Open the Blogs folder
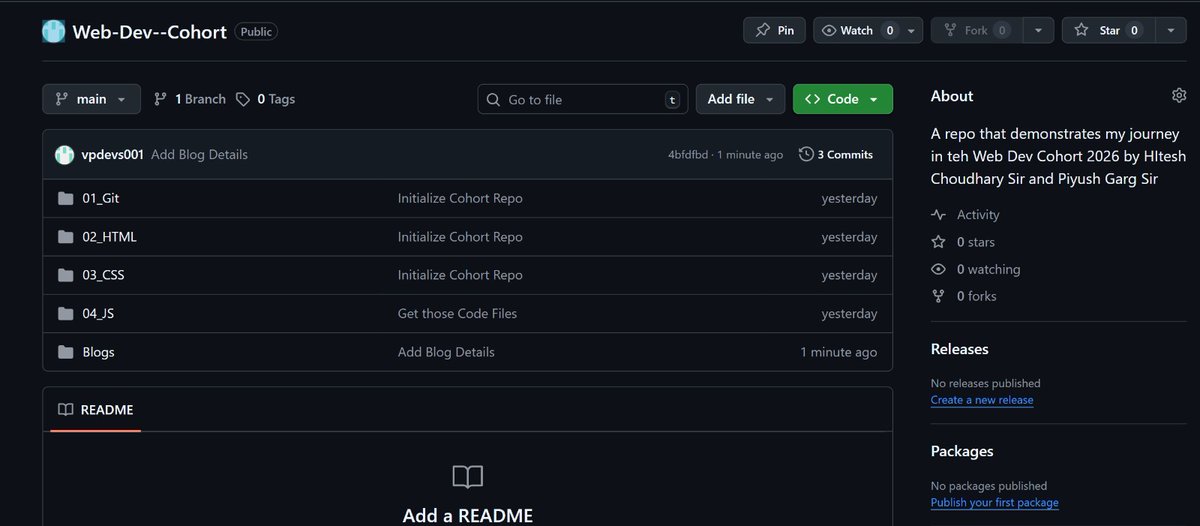 tap(99, 352)
